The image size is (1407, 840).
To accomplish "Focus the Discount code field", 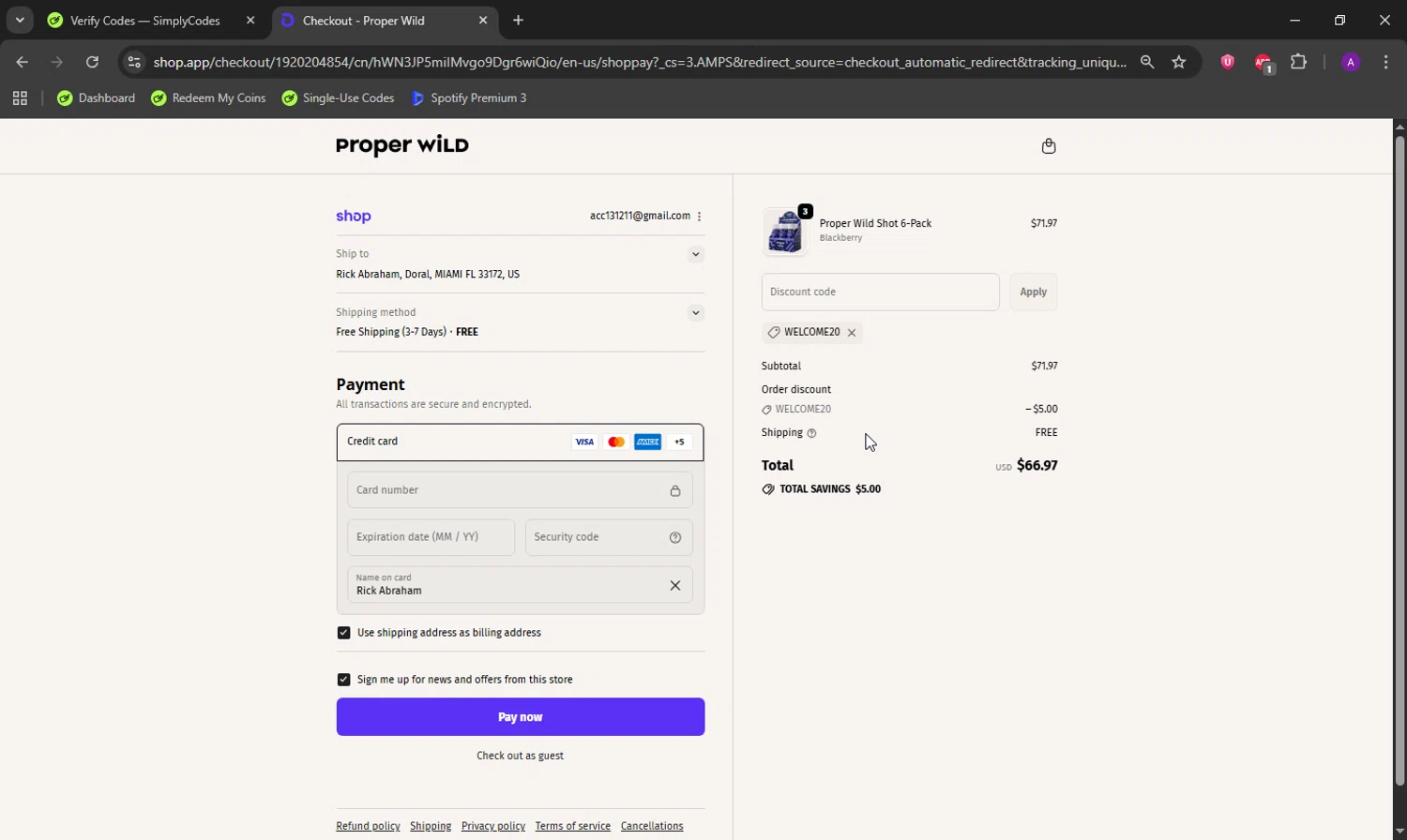I will [x=881, y=292].
